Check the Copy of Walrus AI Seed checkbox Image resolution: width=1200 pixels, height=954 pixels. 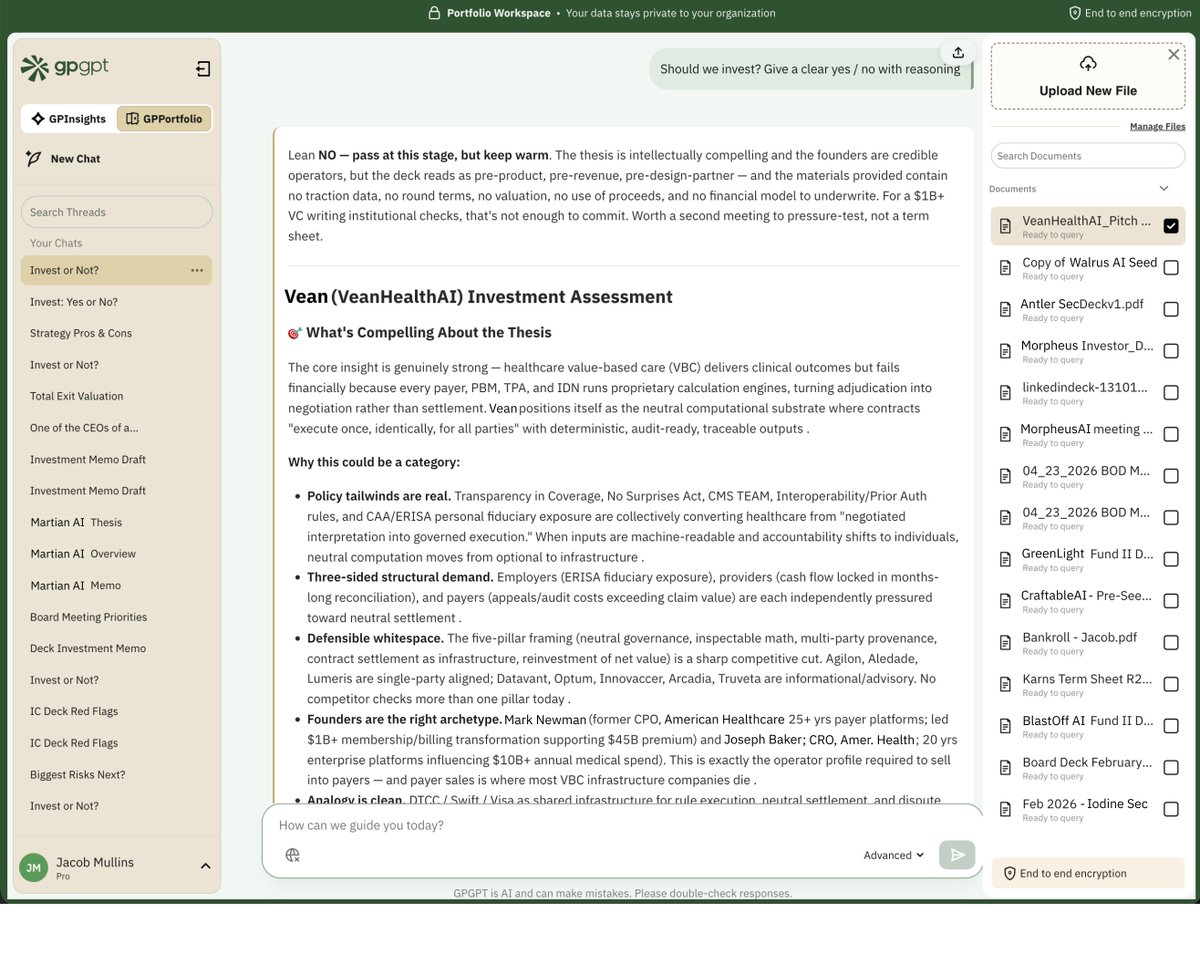(1171, 268)
